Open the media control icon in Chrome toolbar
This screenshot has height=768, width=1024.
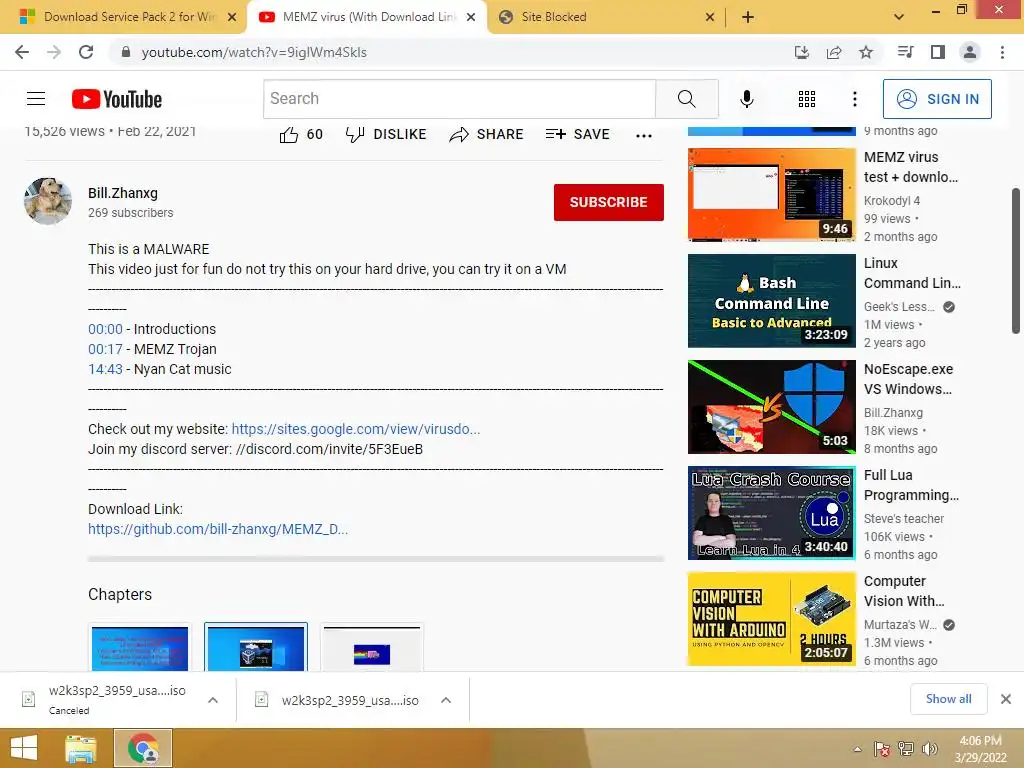pos(905,52)
